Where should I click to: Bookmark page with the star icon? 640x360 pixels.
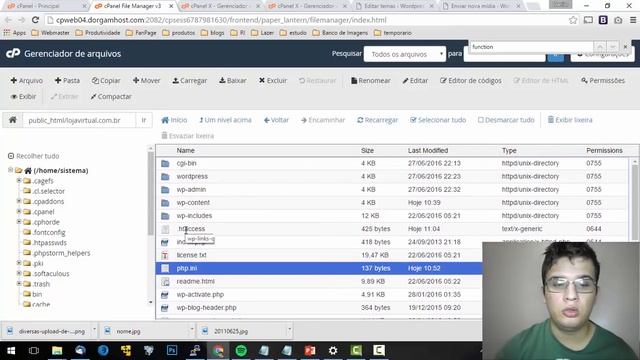(573, 20)
